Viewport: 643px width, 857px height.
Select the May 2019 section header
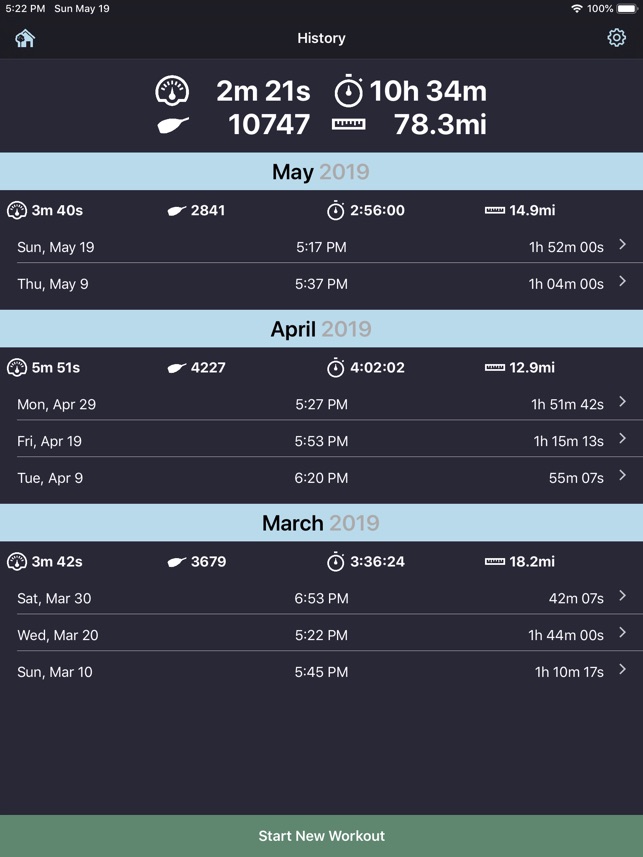tap(321, 172)
